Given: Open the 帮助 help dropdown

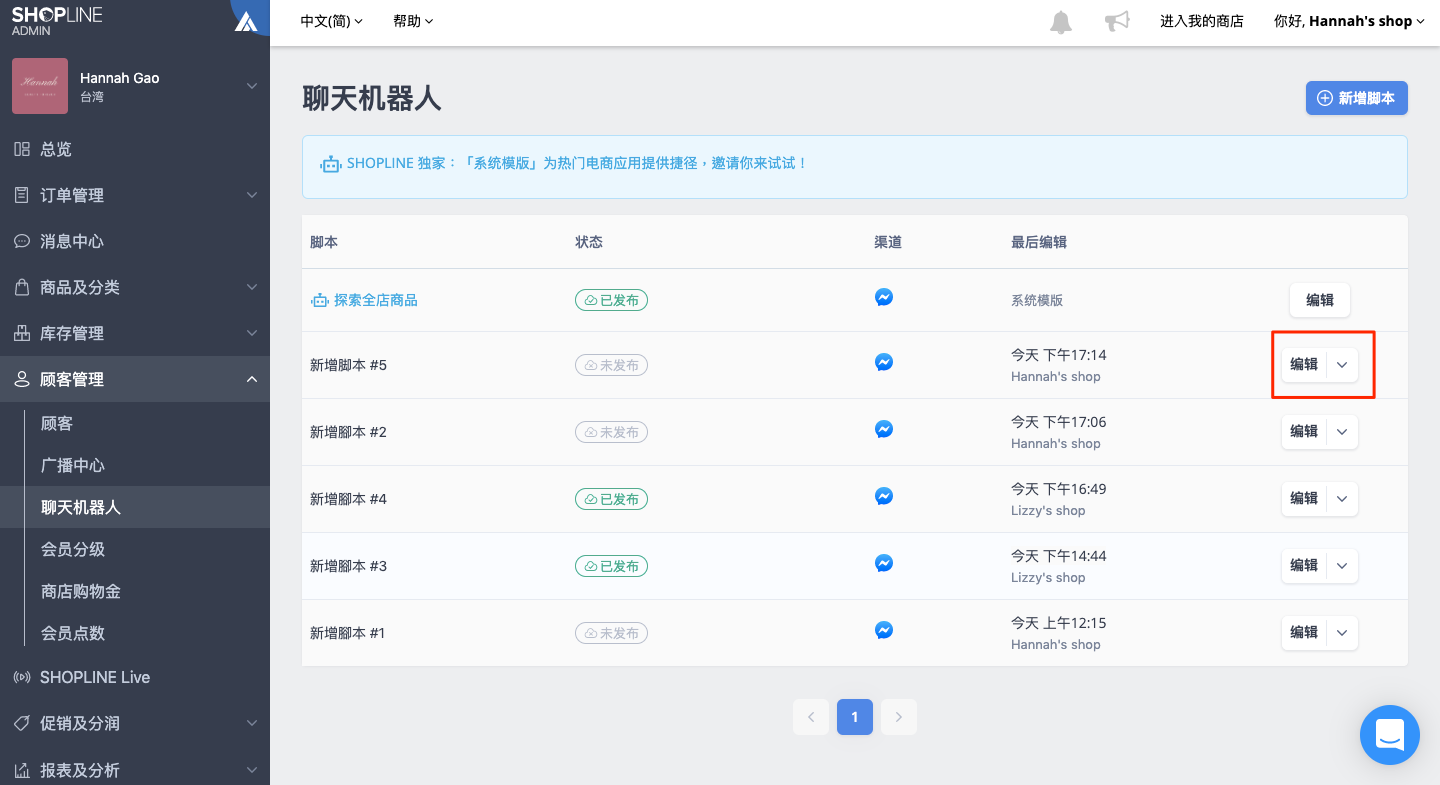Looking at the screenshot, I should 413,21.
